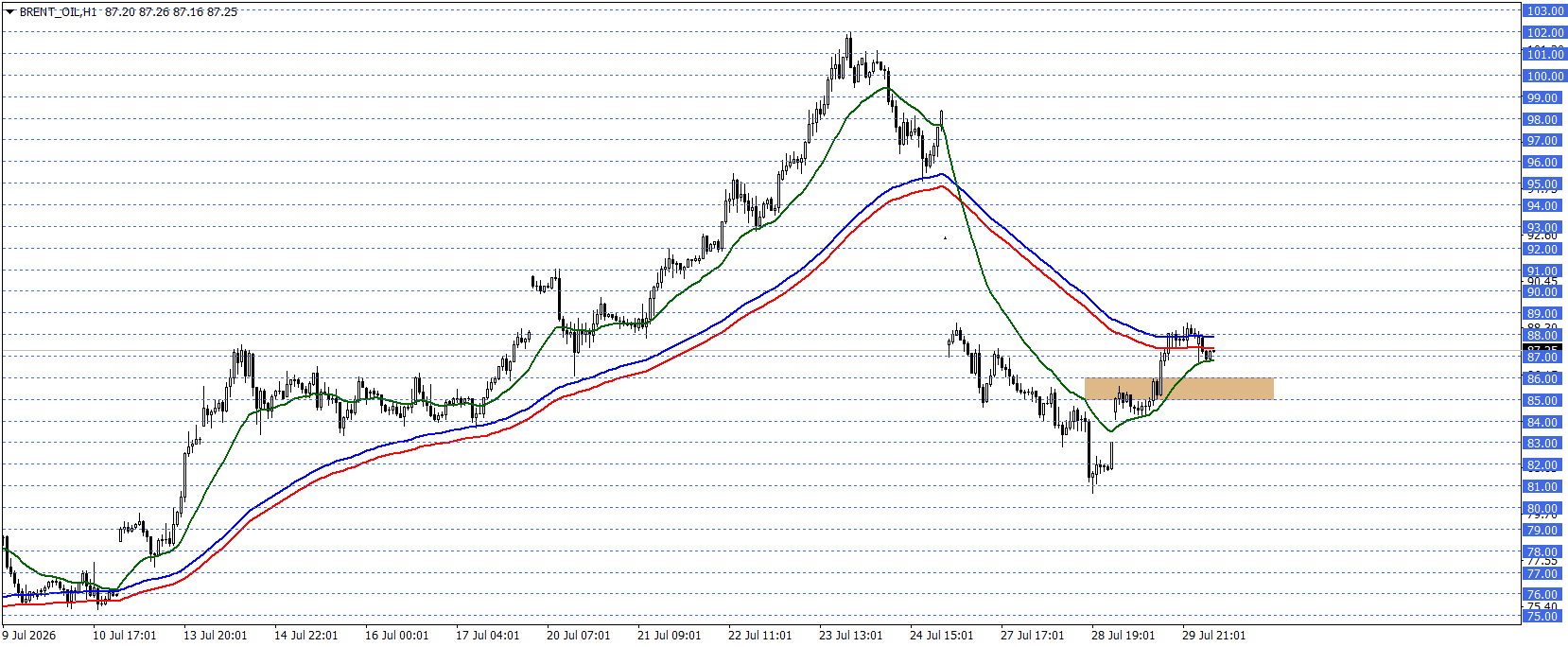This screenshot has height=647, width=1568.
Task: Click the 23 Jul 13:01 time label
Action: click(850, 636)
